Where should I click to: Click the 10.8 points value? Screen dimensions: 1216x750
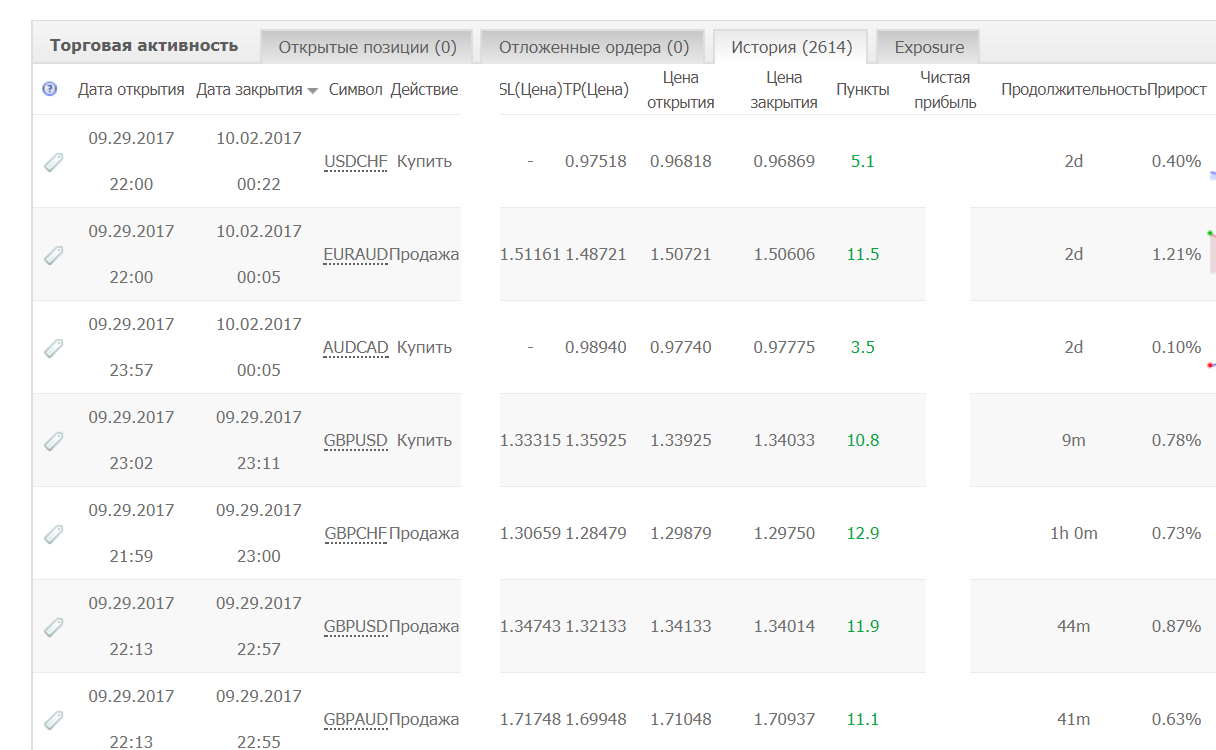pos(863,440)
